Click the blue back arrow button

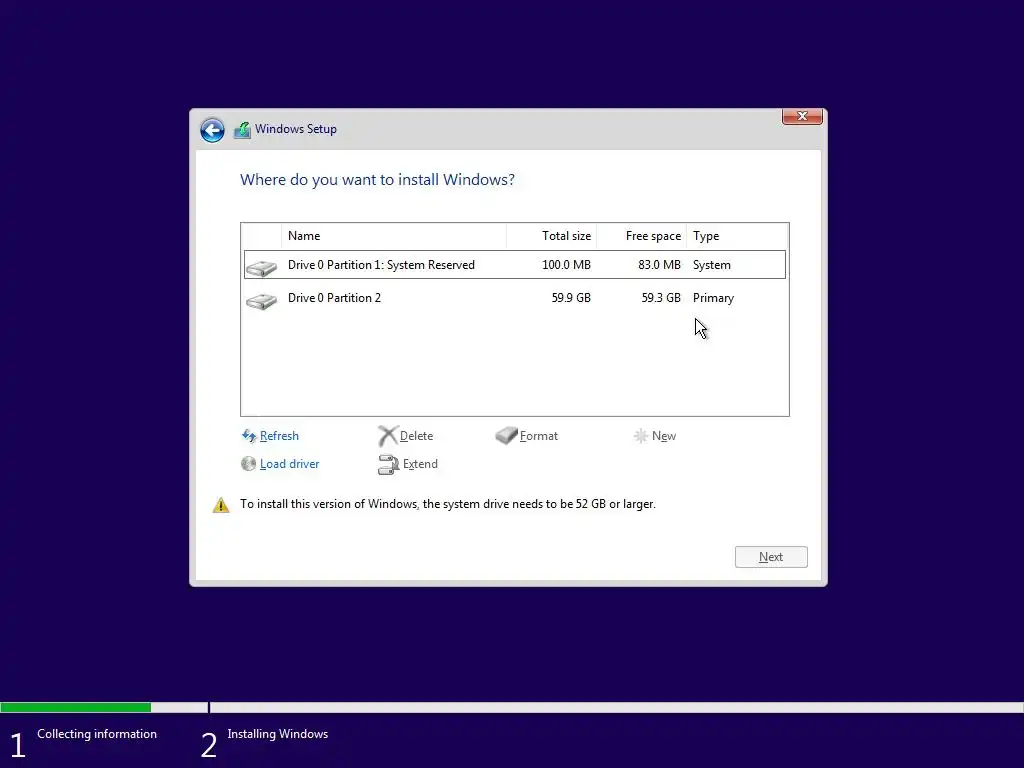point(212,130)
